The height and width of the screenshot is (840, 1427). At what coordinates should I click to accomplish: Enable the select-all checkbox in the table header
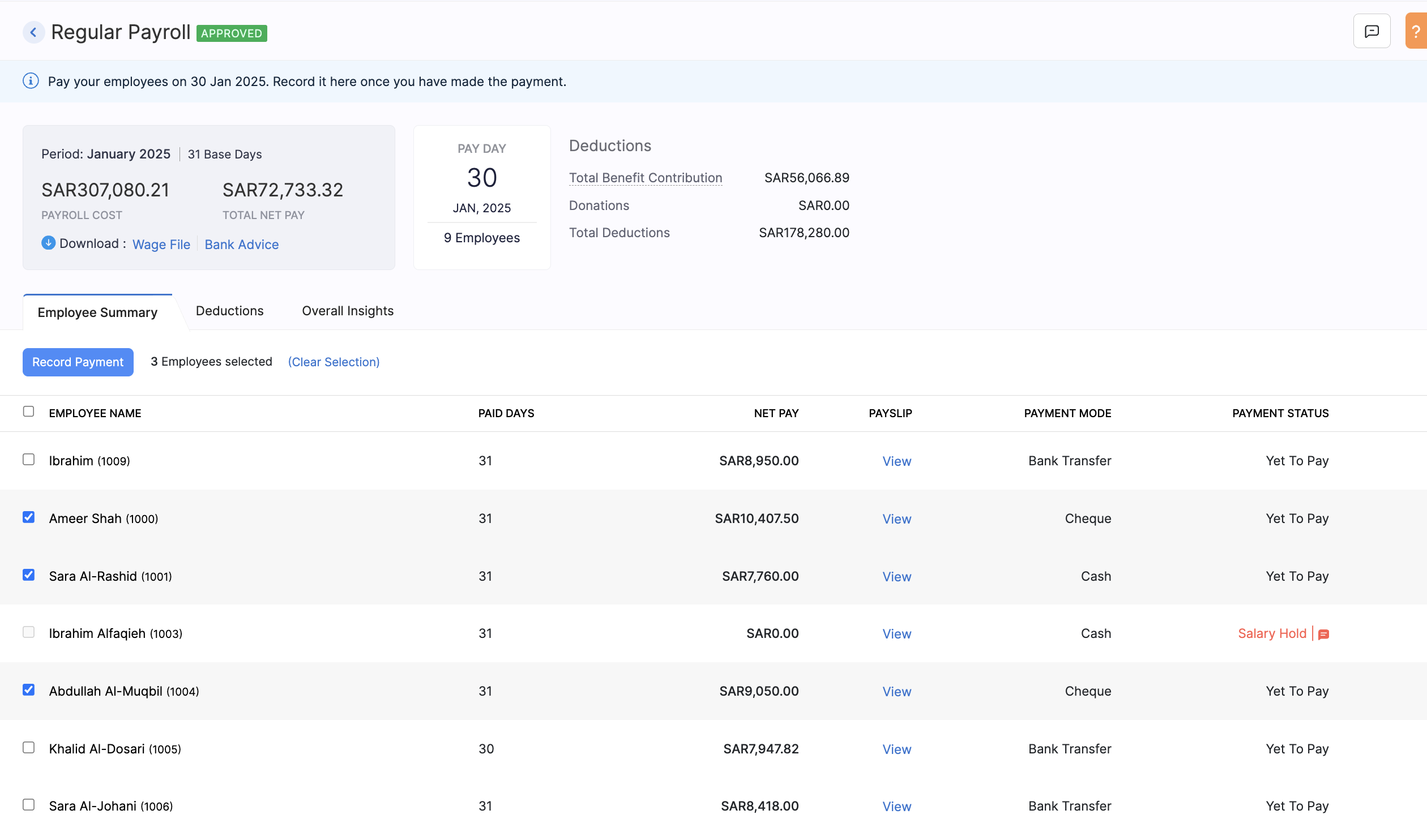click(x=28, y=412)
